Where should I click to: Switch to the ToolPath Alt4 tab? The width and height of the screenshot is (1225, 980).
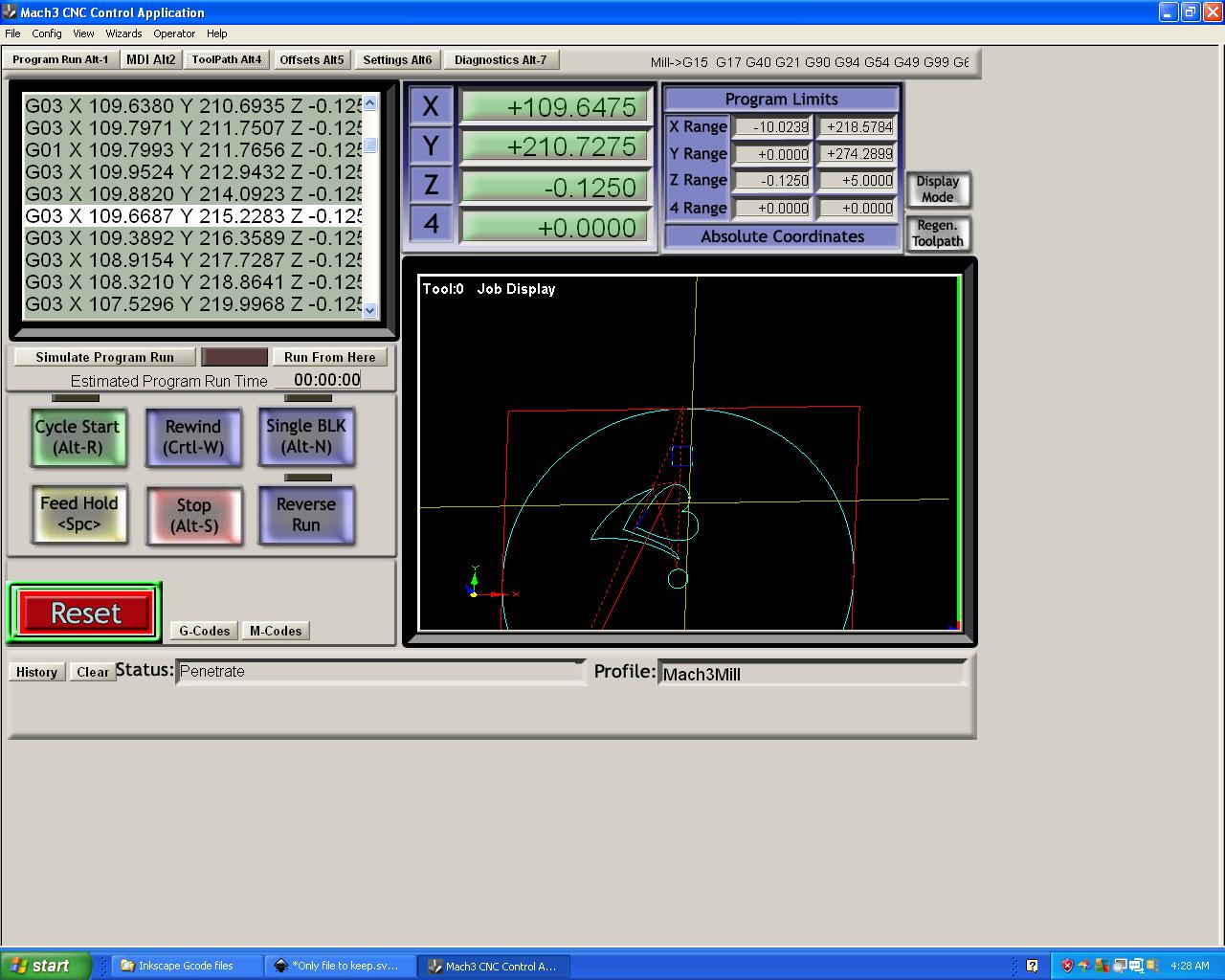pos(226,59)
